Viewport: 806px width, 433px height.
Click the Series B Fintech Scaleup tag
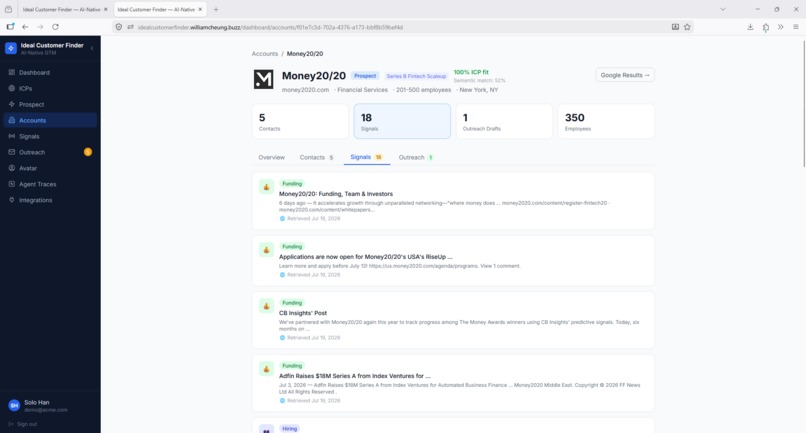point(416,76)
